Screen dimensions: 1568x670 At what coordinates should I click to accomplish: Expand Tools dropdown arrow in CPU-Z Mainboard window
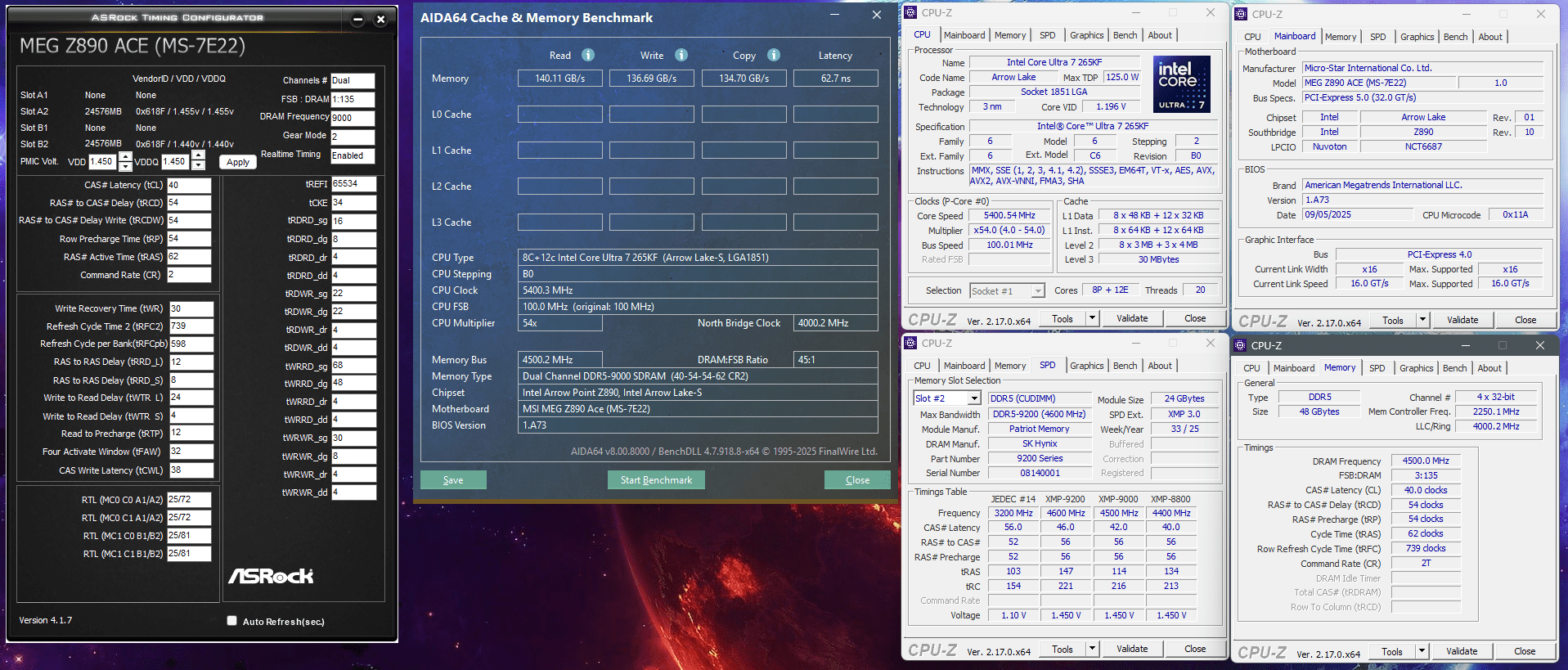coord(1422,320)
